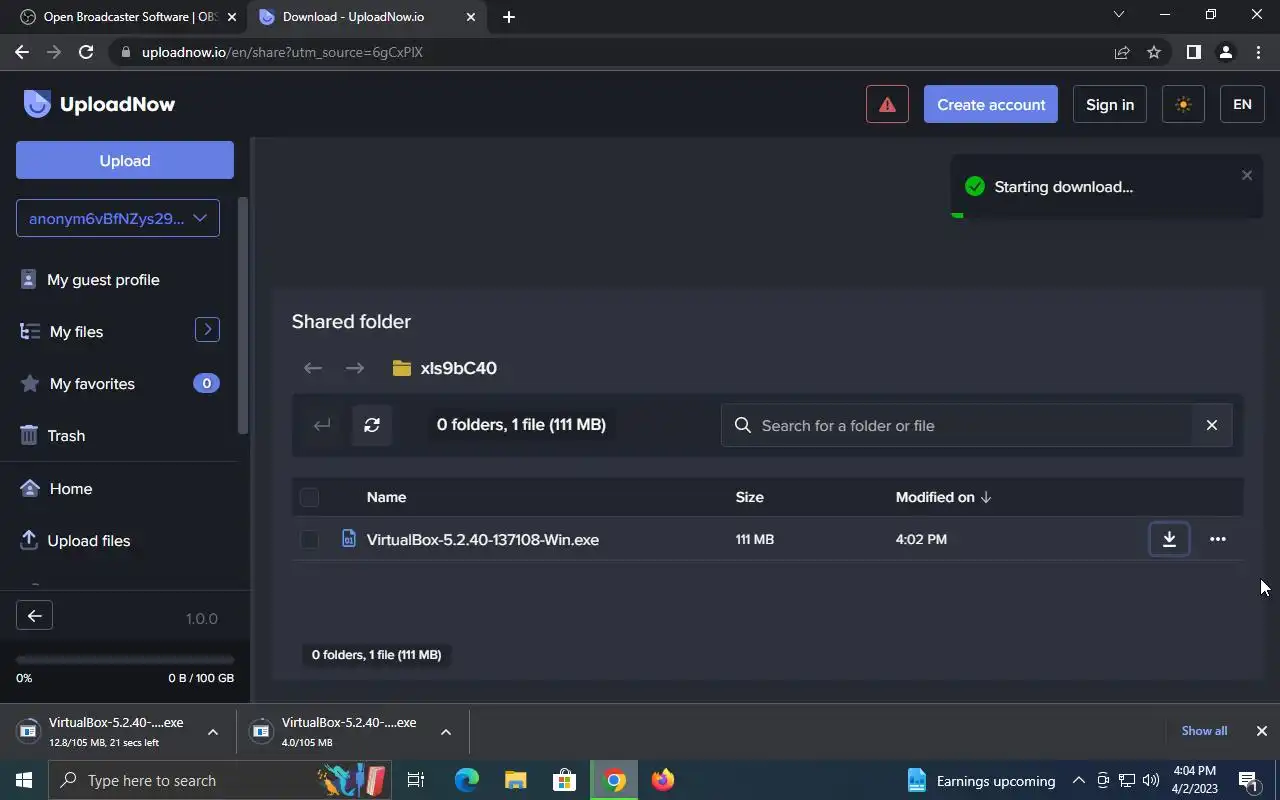This screenshot has width=1280, height=800.
Task: Click share page icon in address bar
Action: coord(1122,52)
